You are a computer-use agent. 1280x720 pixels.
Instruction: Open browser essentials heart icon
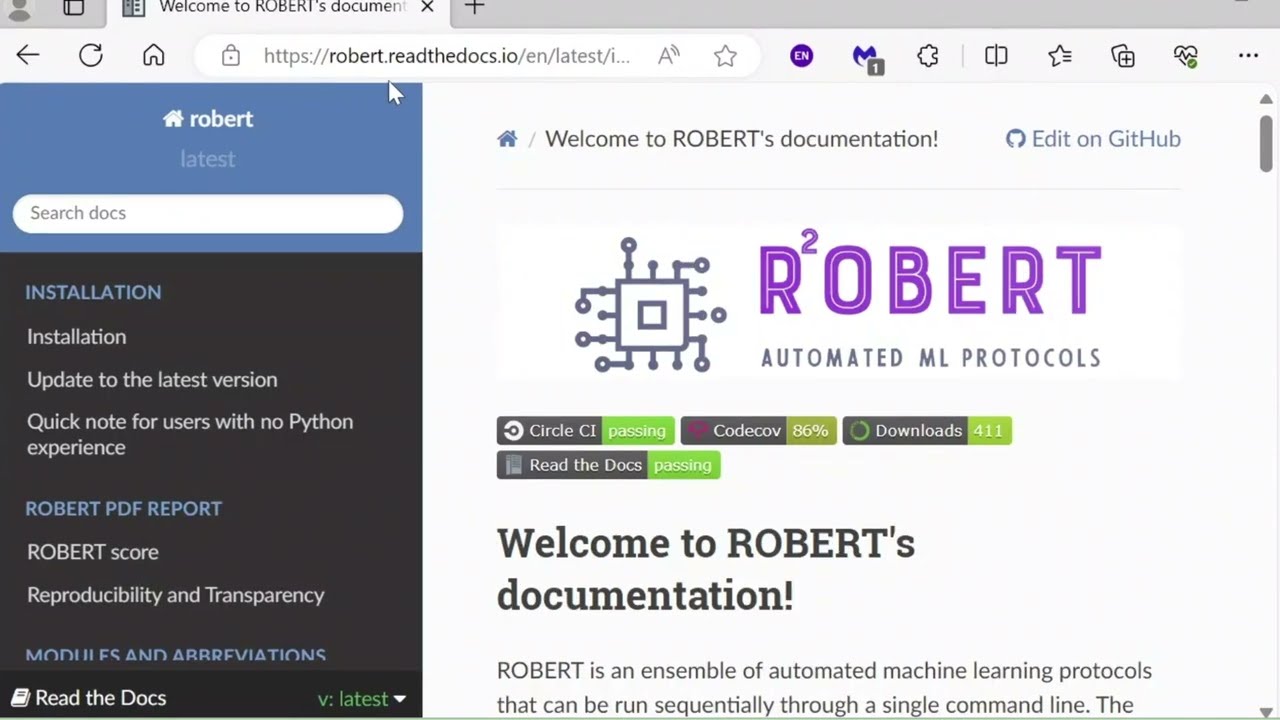point(1186,56)
